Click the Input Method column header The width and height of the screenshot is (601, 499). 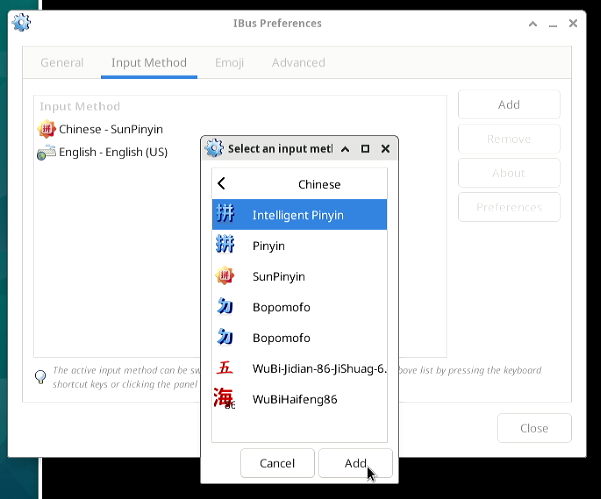[x=80, y=106]
